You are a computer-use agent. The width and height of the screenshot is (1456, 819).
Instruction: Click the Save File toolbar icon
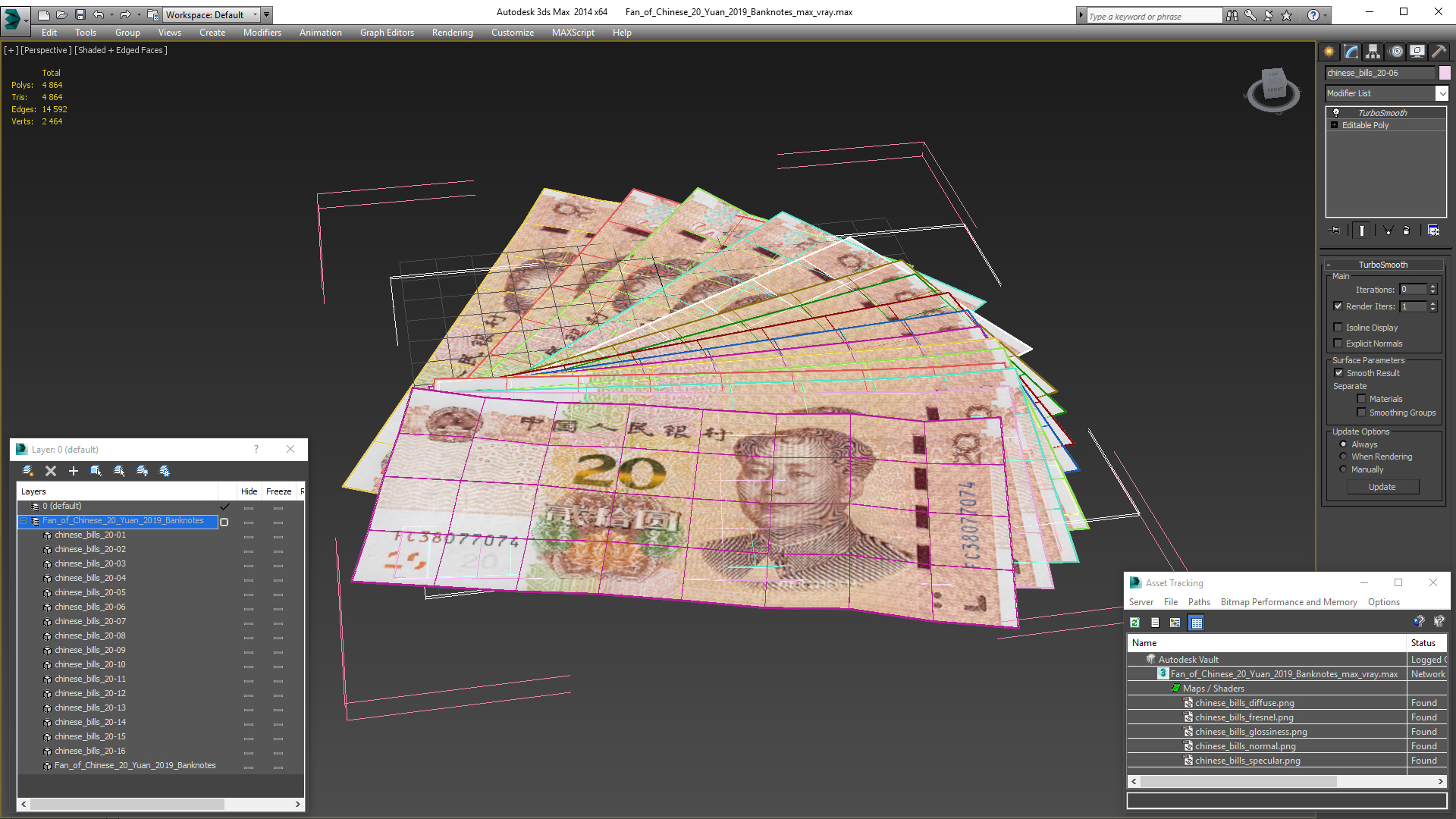[x=80, y=14]
